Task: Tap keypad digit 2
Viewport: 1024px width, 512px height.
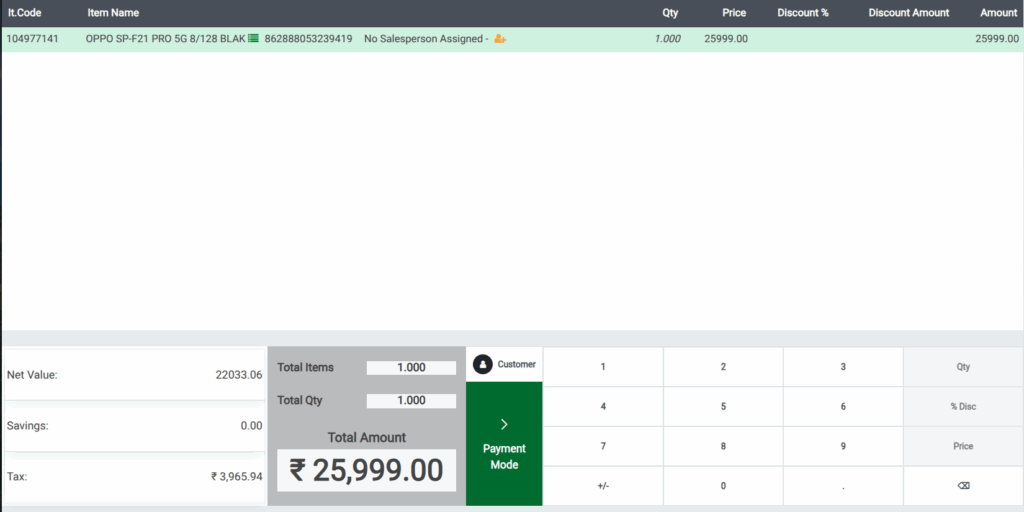Action: click(723, 367)
